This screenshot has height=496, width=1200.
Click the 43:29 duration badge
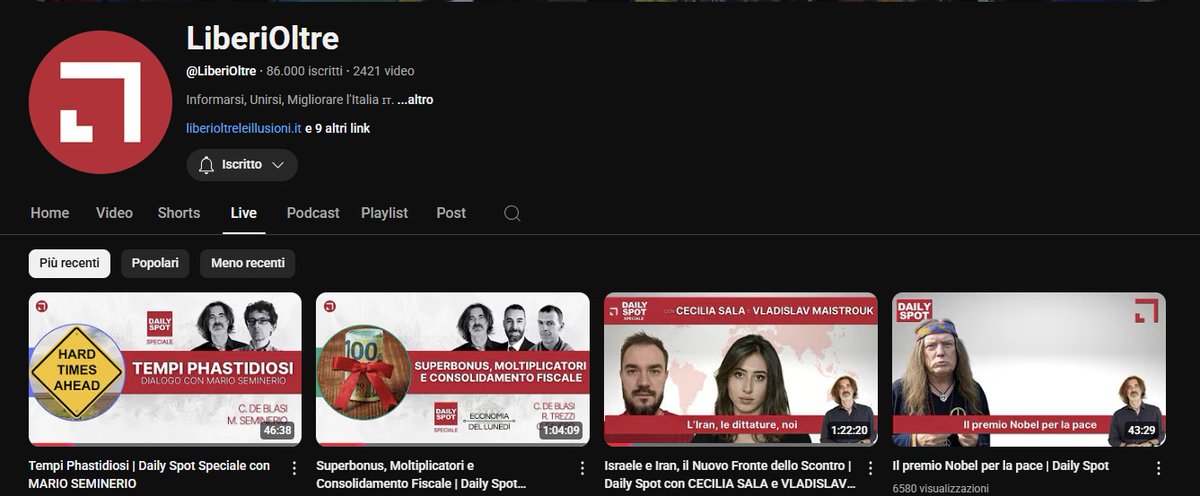pyautogui.click(x=1141, y=431)
